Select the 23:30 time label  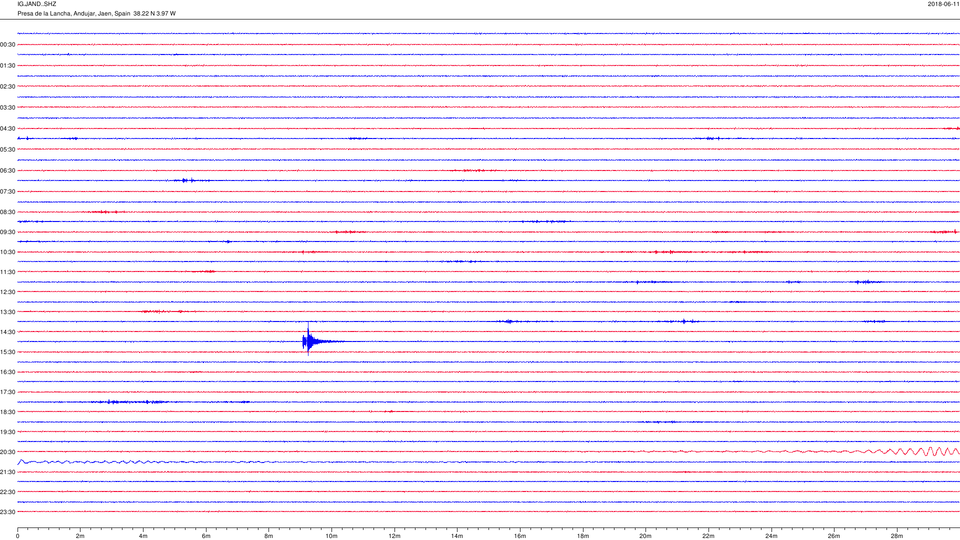tap(8, 512)
